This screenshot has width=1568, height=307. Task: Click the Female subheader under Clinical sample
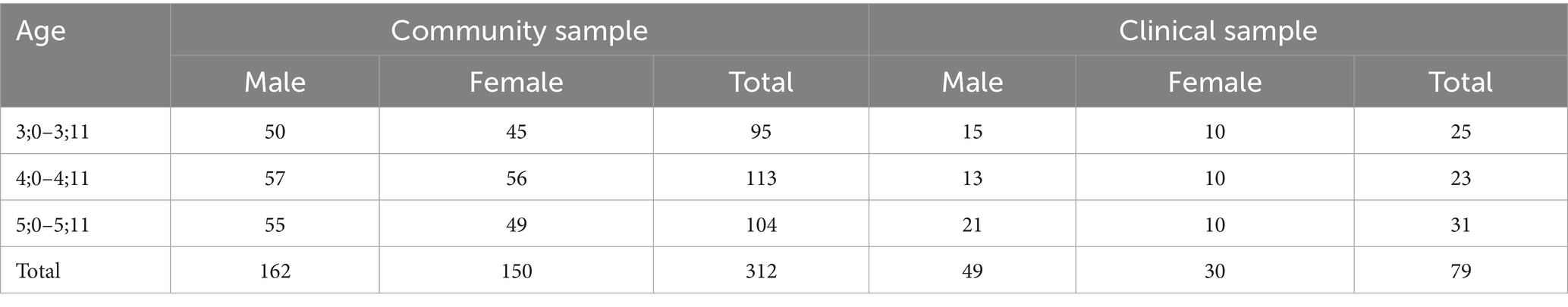1214,82
